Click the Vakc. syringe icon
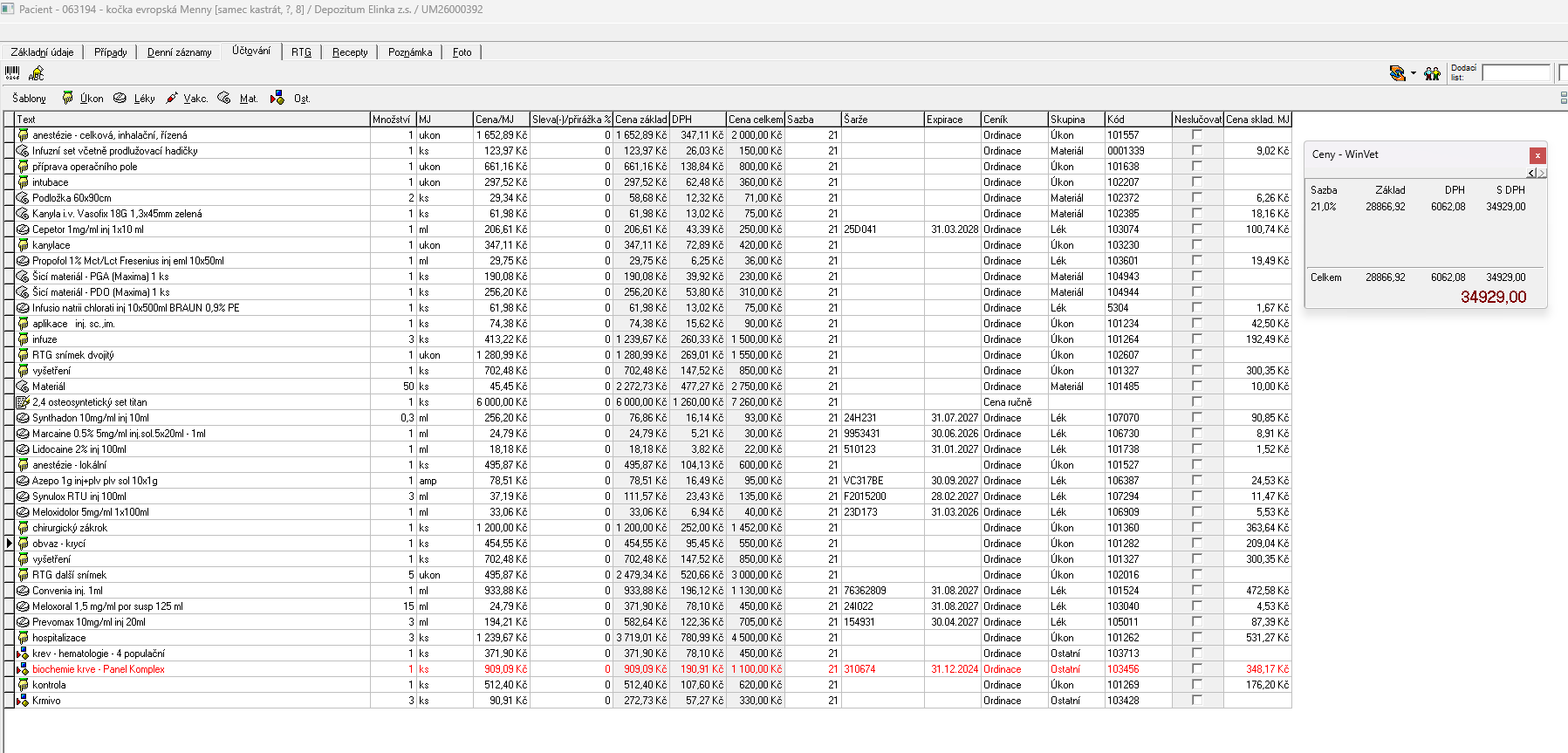The image size is (1568, 753). point(172,98)
